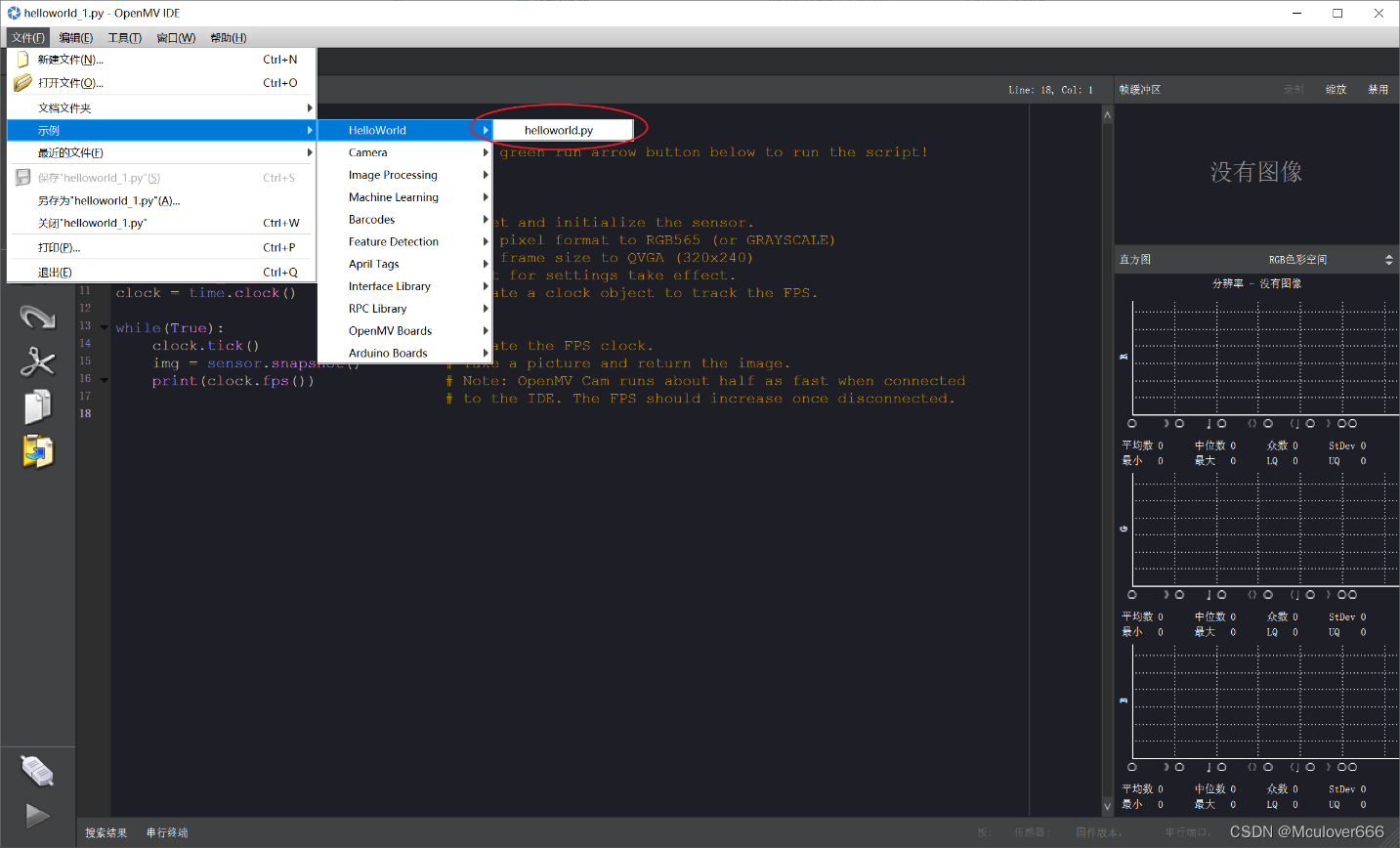Click the 打开文件 open folder icon
The image size is (1400, 848).
pos(22,83)
